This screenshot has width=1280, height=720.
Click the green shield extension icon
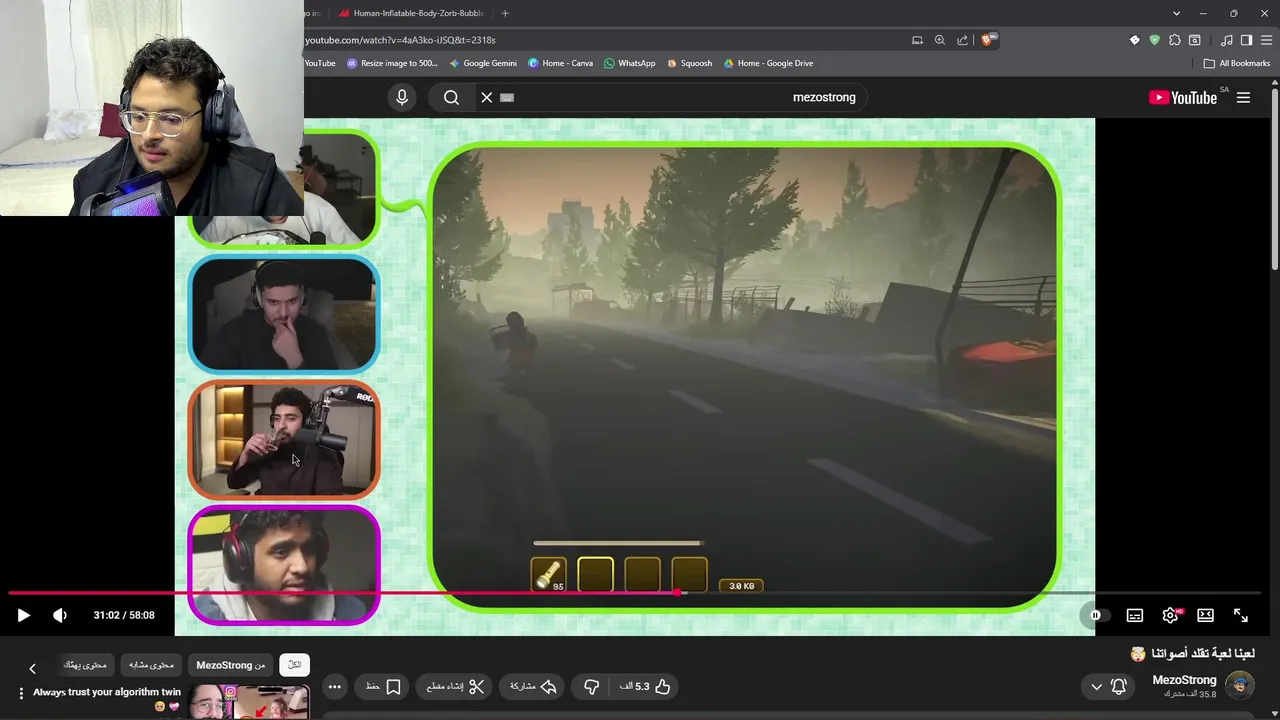coord(1154,40)
